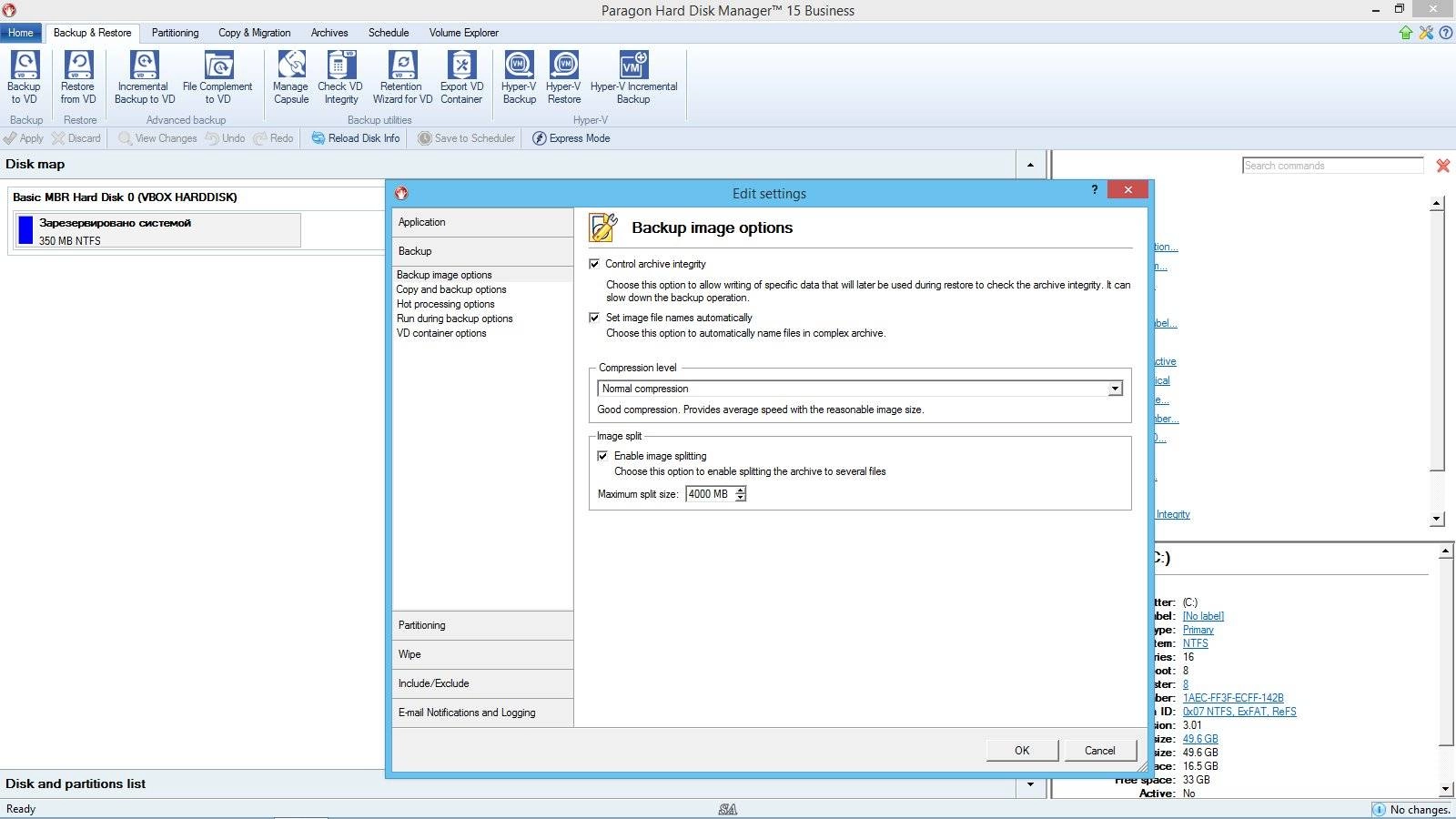Select VD container options
The width and height of the screenshot is (1456, 819).
coord(441,333)
